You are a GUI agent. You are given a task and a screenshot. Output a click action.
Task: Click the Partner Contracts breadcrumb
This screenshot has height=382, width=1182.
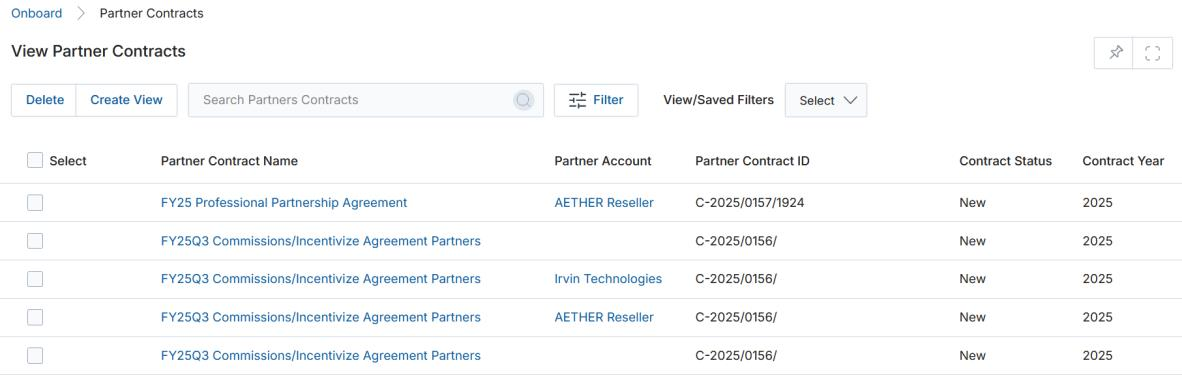(x=152, y=14)
